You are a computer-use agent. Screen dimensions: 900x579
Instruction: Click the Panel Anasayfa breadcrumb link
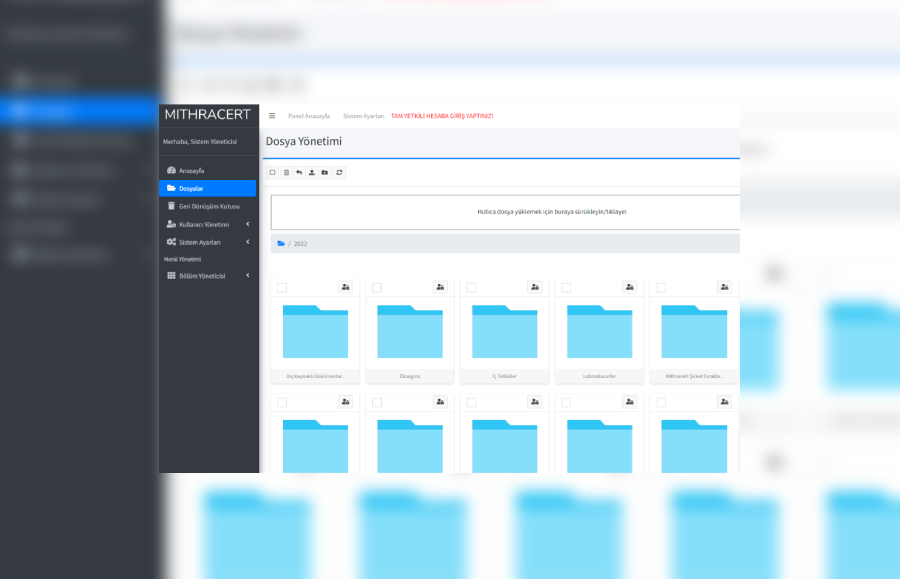point(307,116)
